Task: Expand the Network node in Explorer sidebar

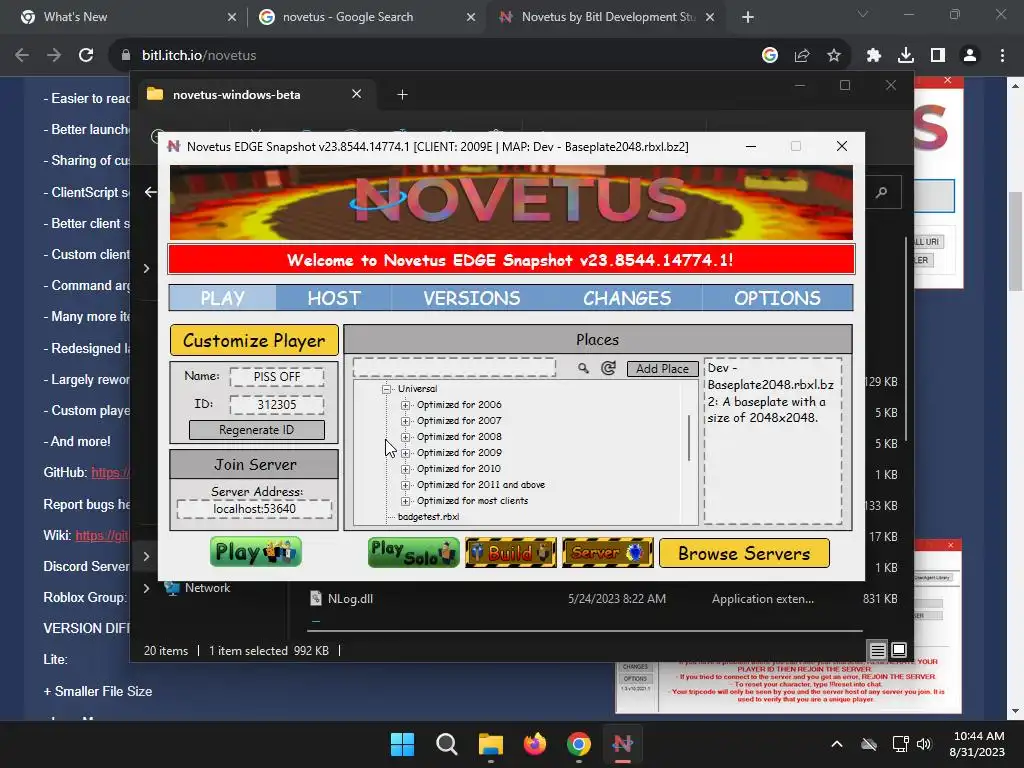Action: [146, 588]
